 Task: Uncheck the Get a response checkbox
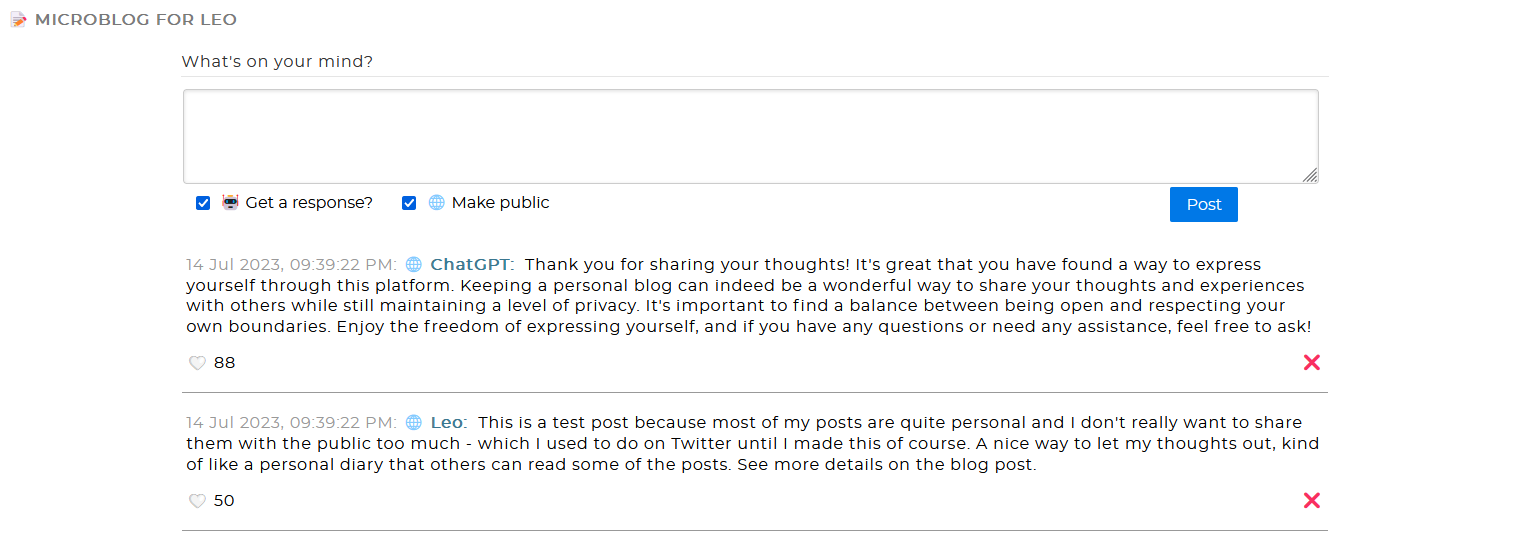[203, 203]
